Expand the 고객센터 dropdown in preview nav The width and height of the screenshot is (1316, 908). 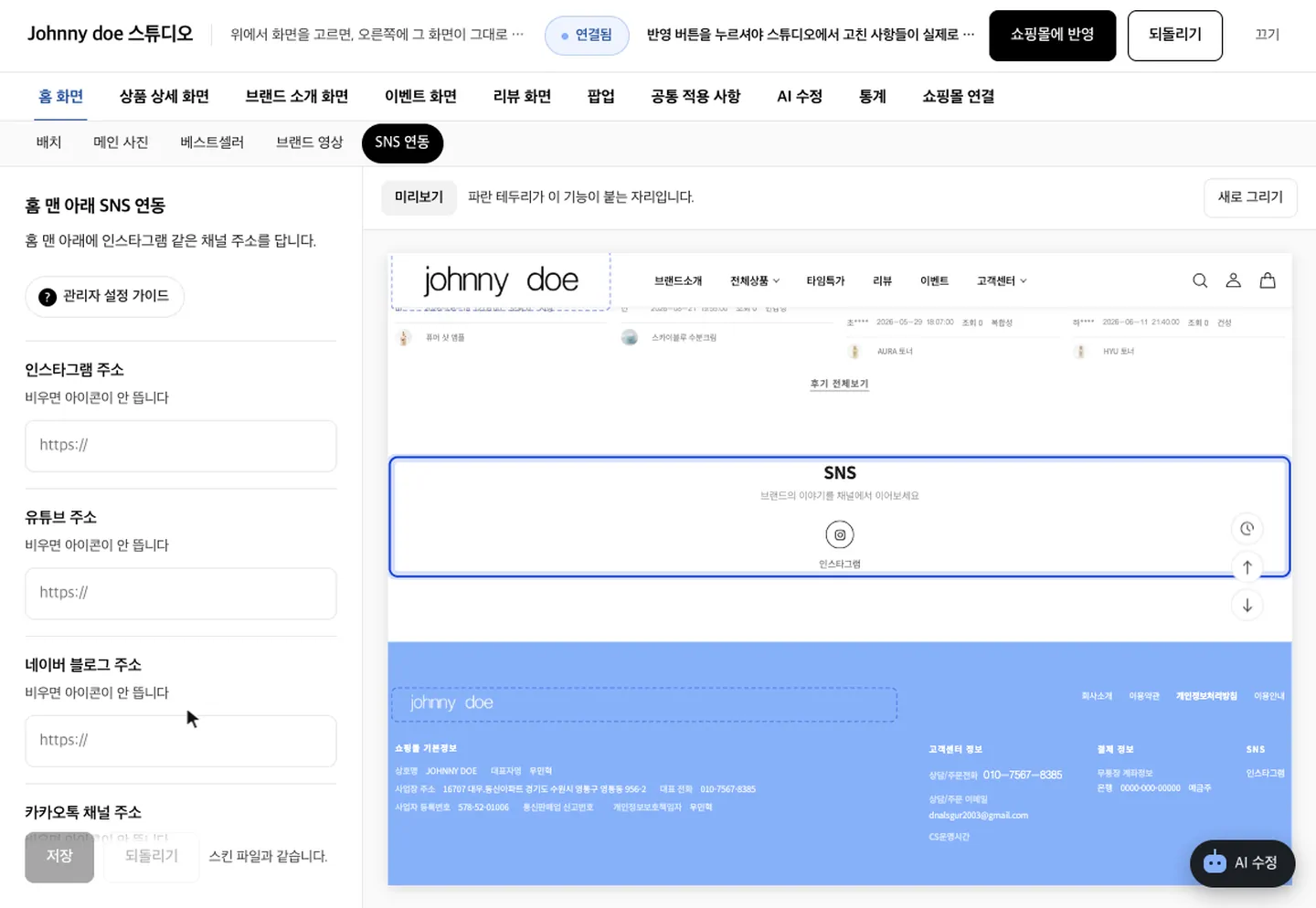(1002, 280)
